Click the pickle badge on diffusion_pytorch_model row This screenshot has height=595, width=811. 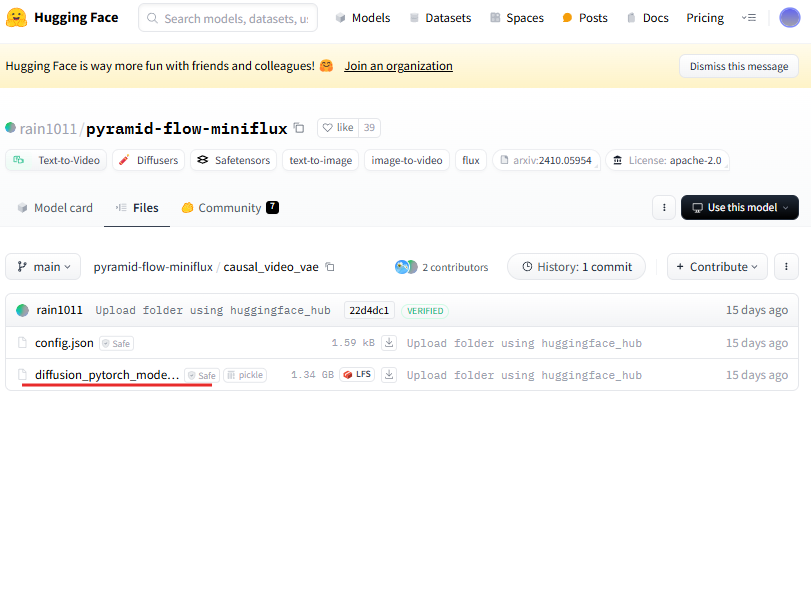(245, 375)
